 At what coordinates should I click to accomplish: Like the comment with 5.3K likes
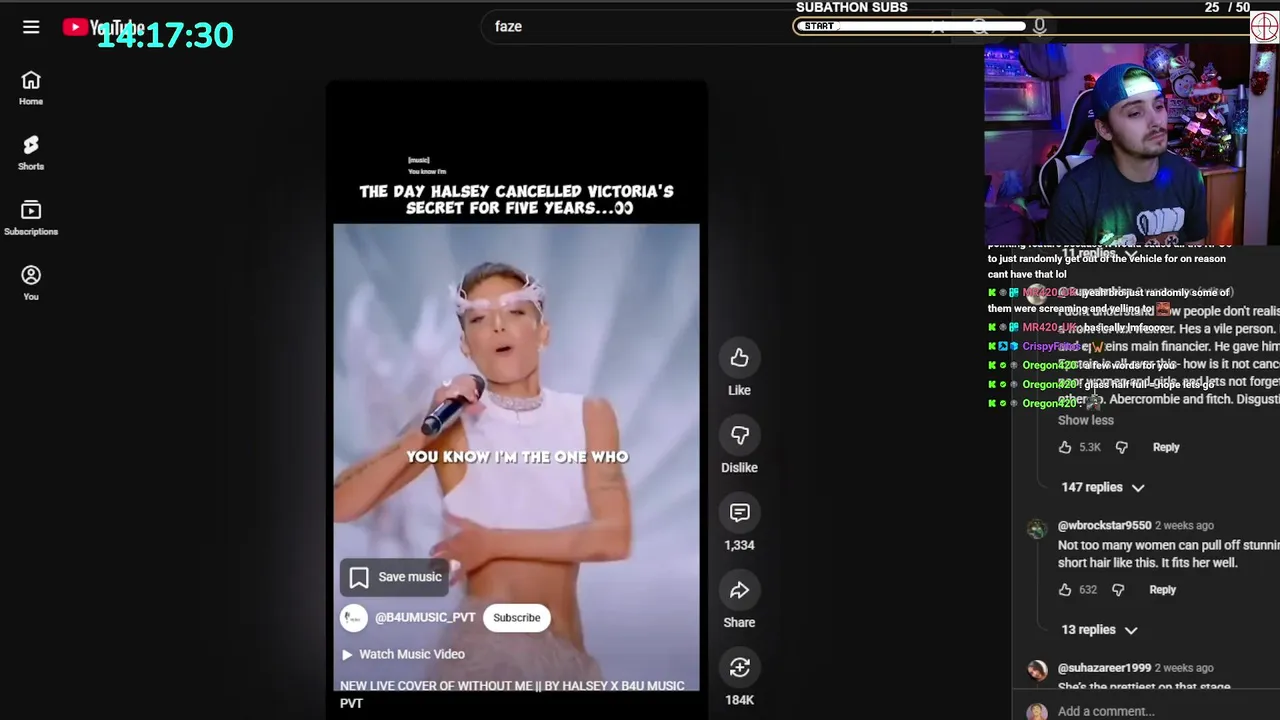pyautogui.click(x=1065, y=447)
